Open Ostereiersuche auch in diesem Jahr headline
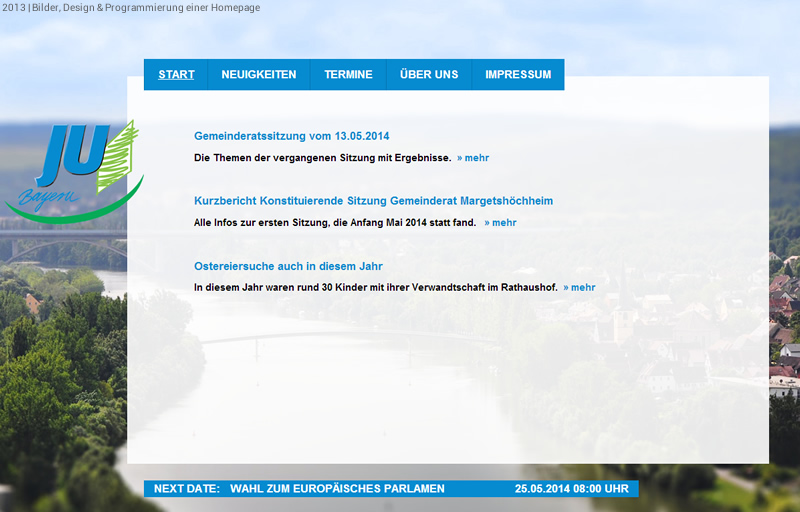This screenshot has height=512, width=800. click(x=288, y=266)
